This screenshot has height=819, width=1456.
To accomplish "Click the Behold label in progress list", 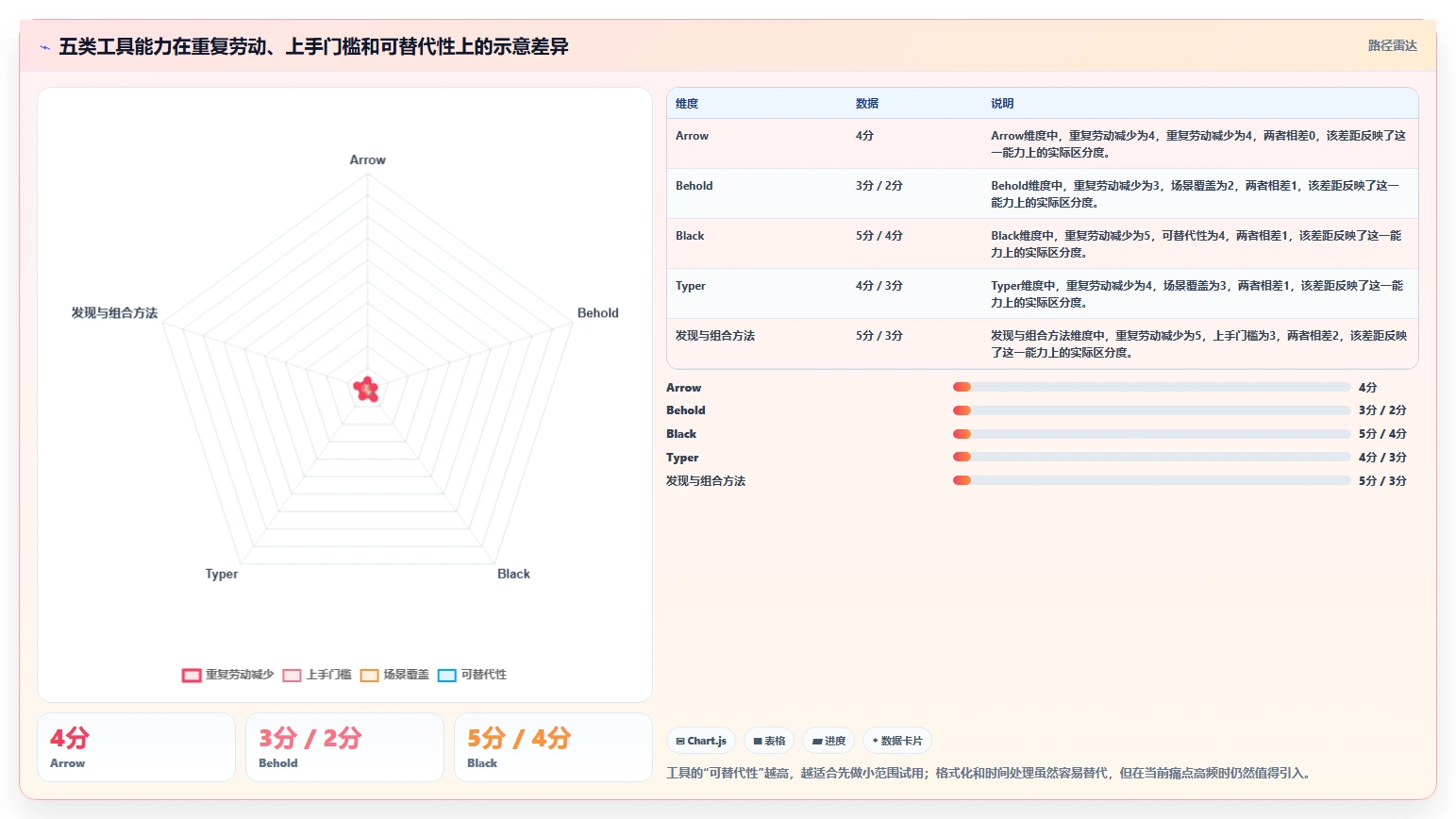I will (x=685, y=410).
